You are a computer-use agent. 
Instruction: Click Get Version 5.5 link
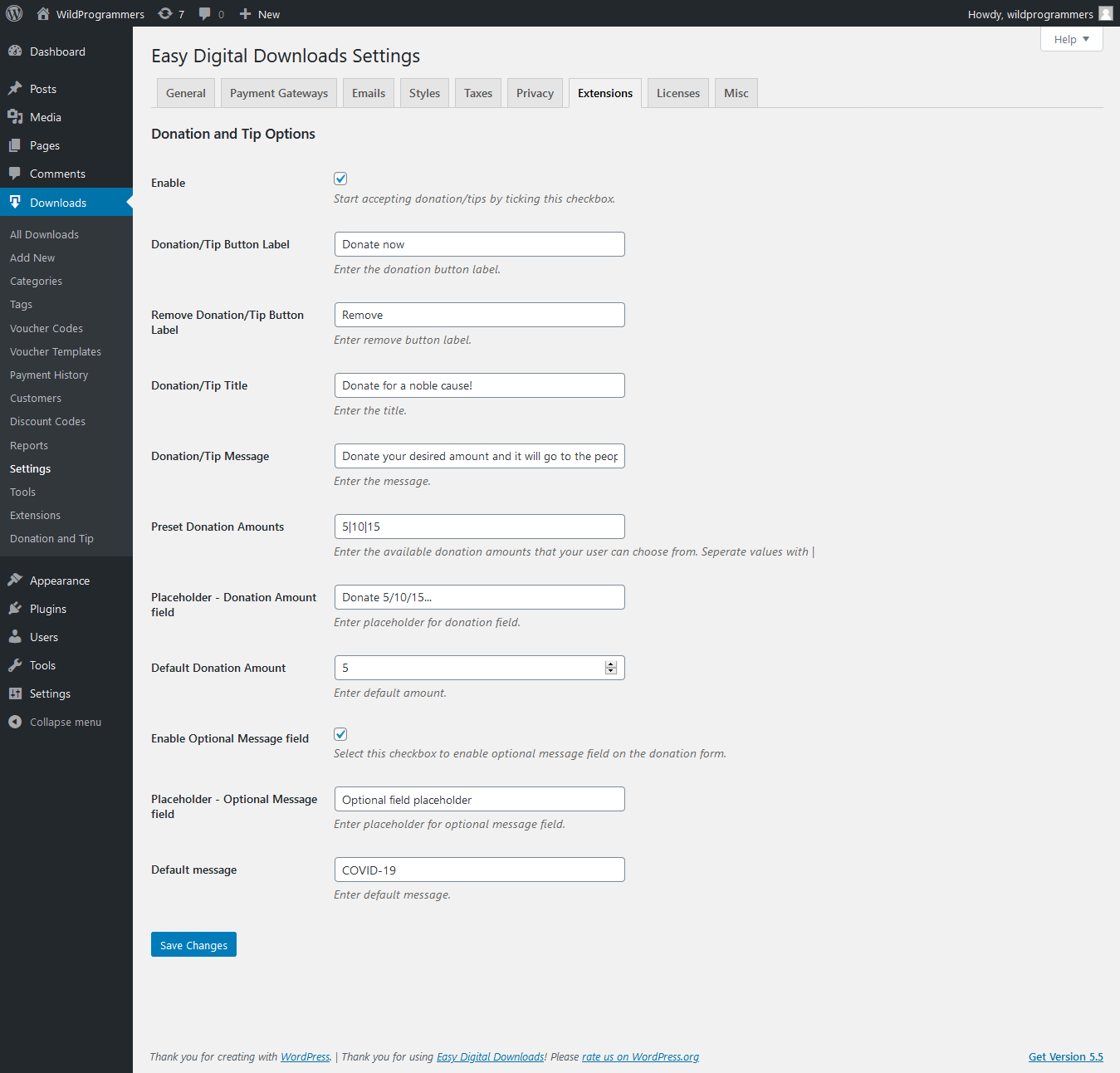(x=1066, y=1056)
